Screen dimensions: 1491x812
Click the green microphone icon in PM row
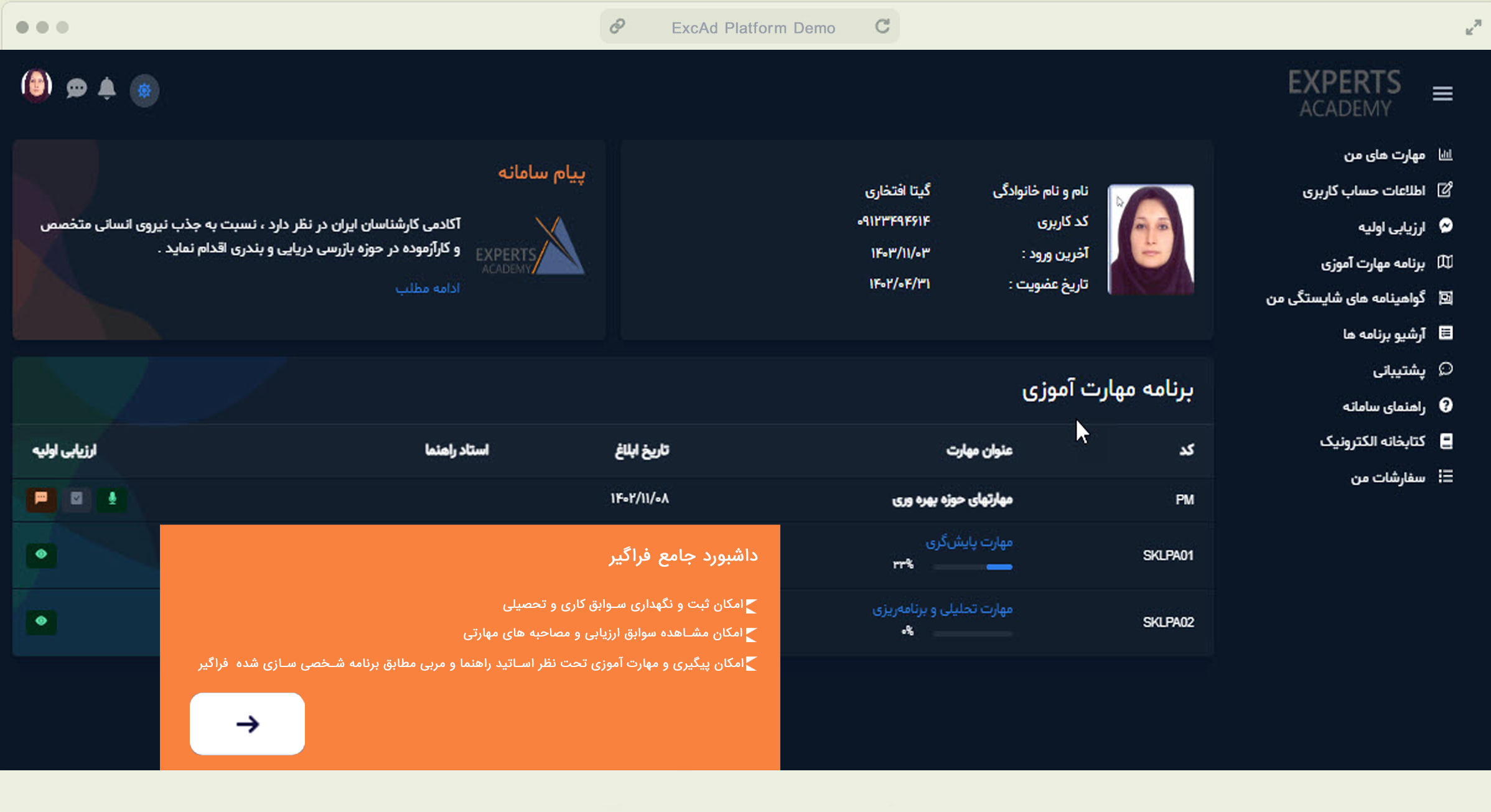[112, 498]
